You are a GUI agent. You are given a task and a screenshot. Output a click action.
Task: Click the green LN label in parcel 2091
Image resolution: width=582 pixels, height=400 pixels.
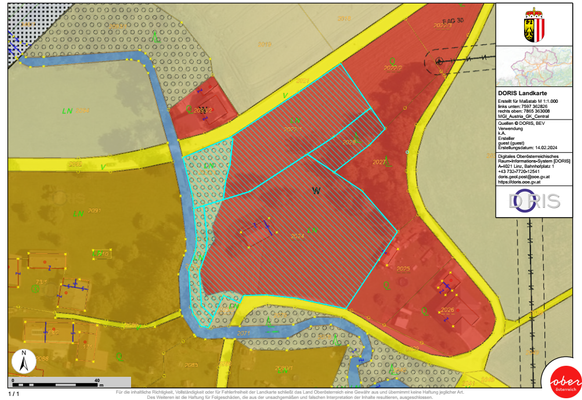click(78, 214)
